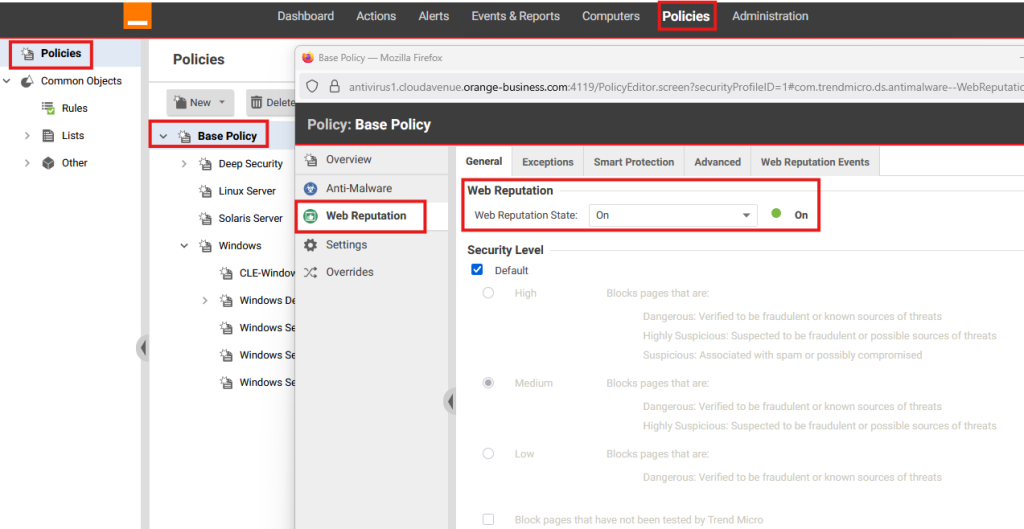Open Settings via the gear icon

pos(310,245)
